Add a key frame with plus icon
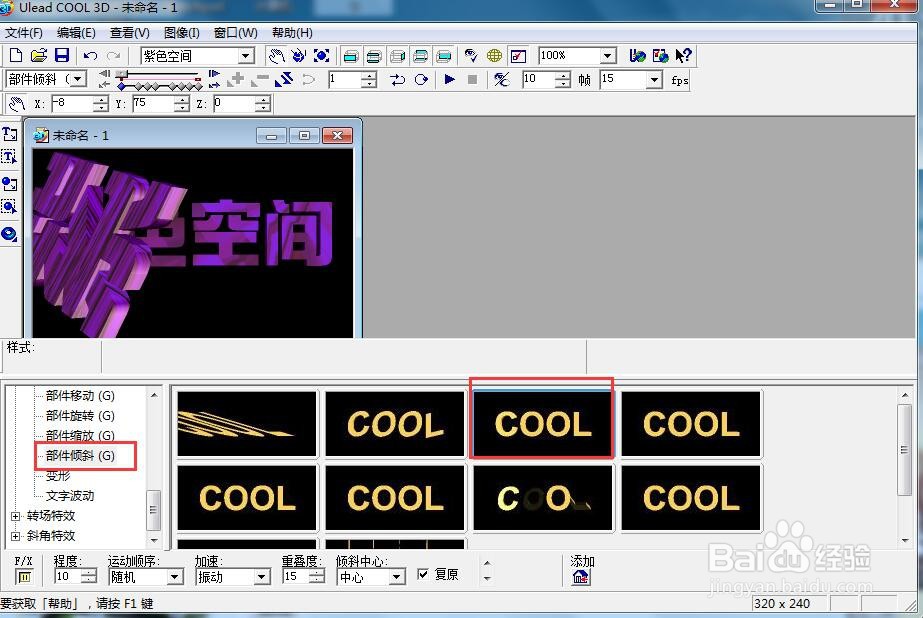 pos(237,79)
